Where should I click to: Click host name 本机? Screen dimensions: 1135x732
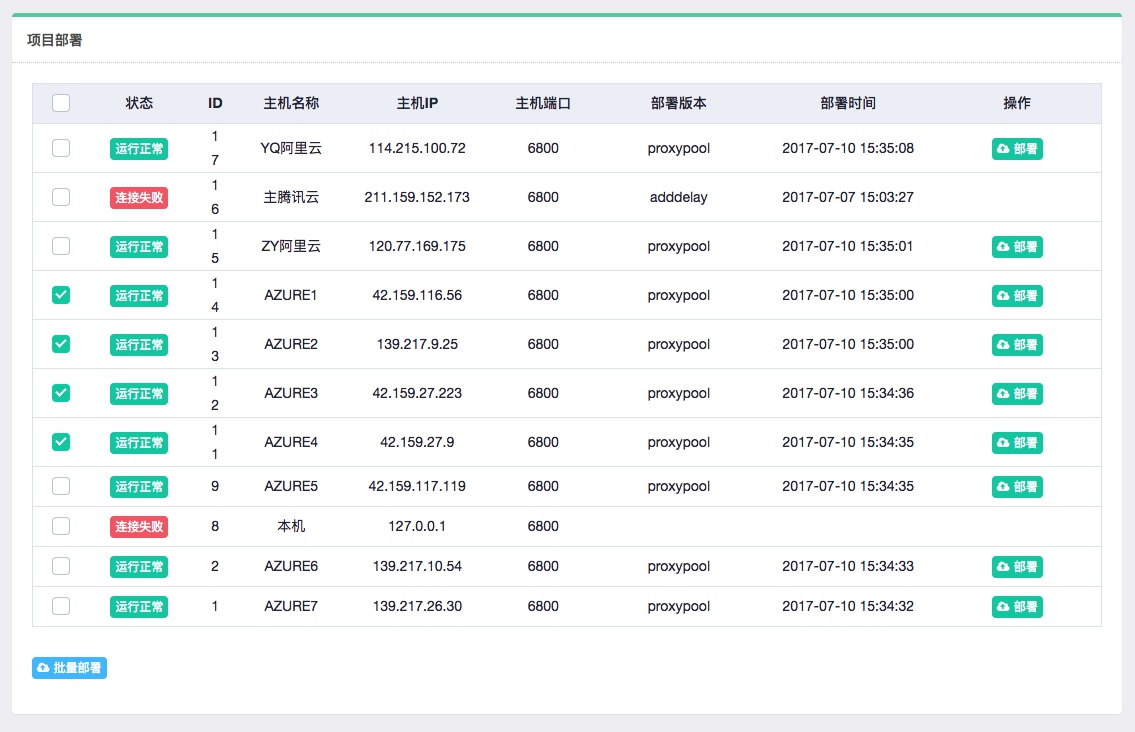click(291, 526)
